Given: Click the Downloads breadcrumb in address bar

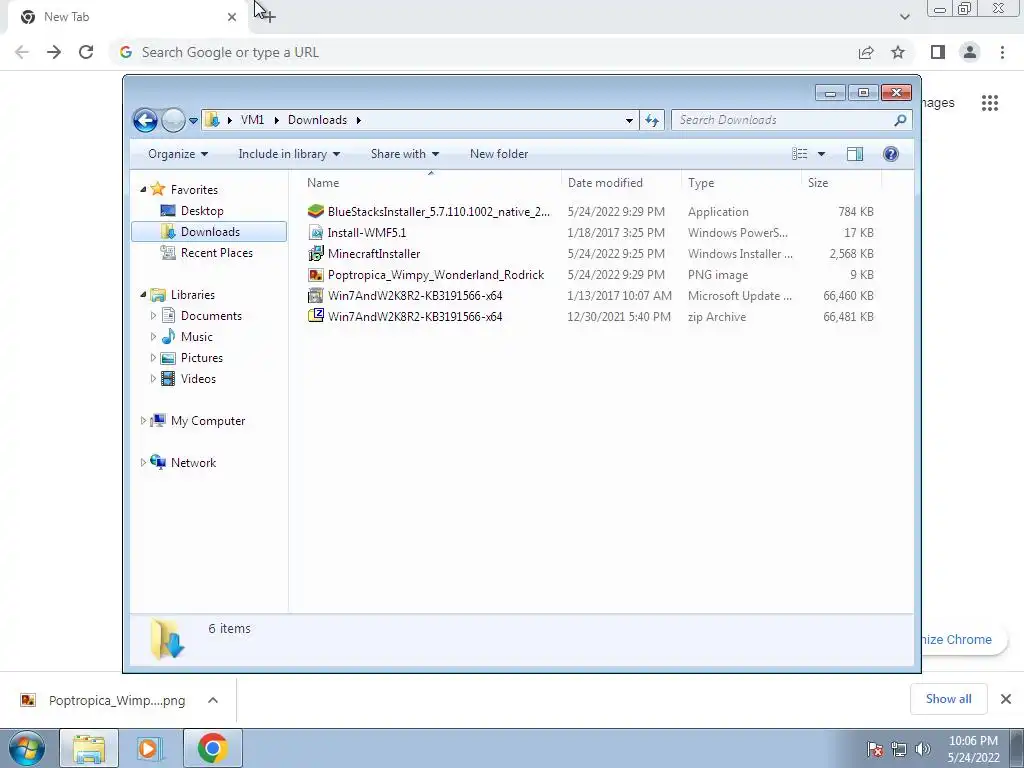Looking at the screenshot, I should click(317, 120).
